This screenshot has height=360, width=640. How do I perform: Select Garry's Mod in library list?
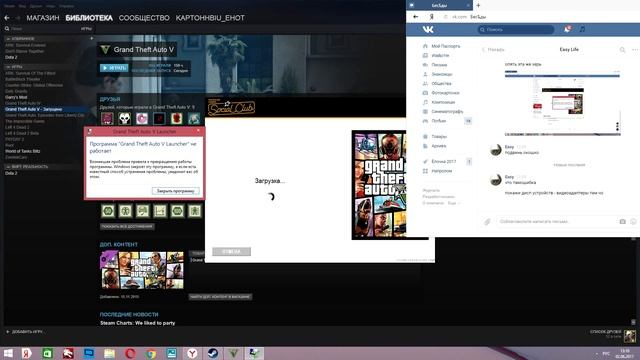(16, 97)
